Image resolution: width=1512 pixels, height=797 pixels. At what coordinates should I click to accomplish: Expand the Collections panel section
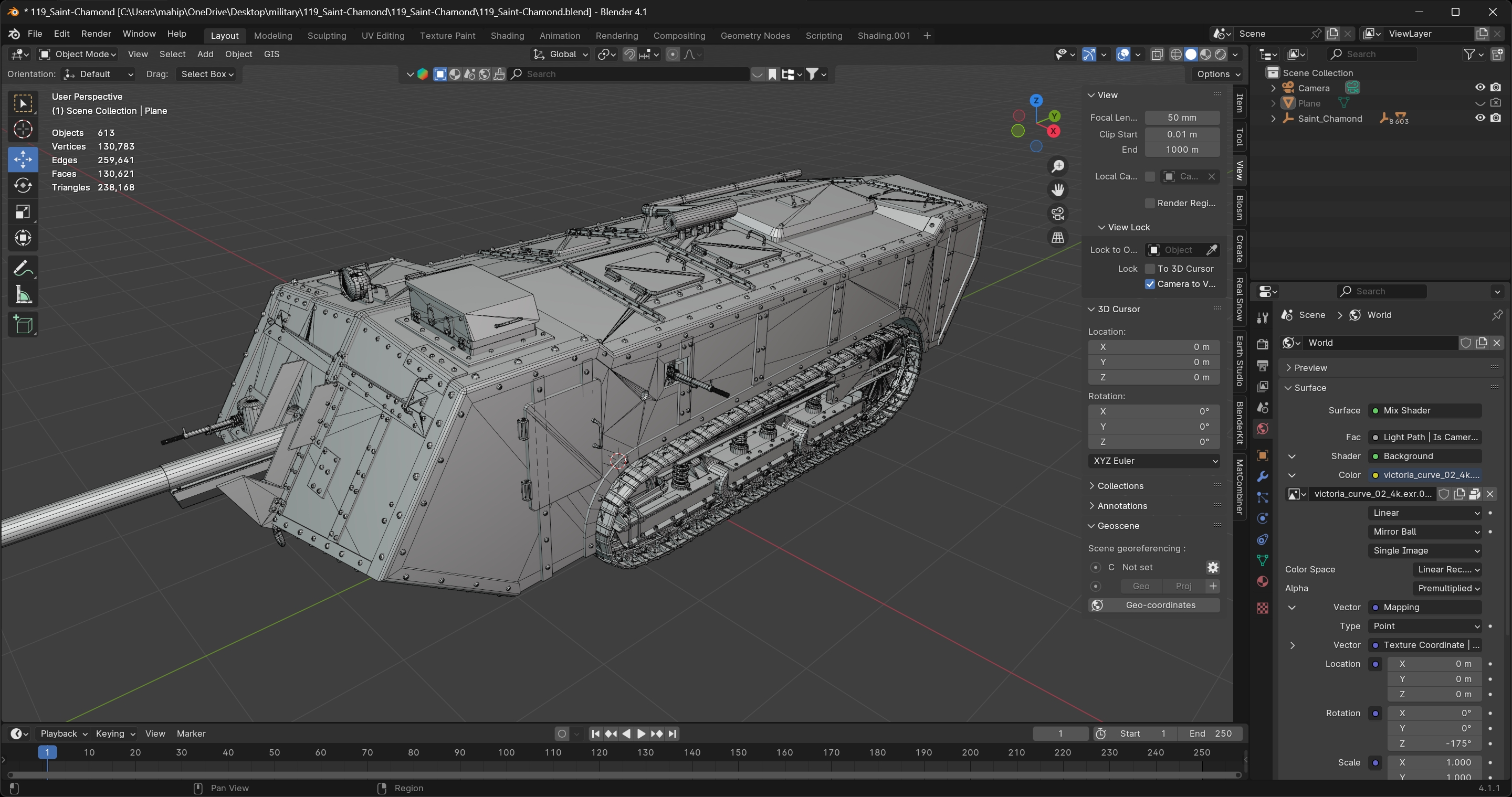coord(1120,485)
